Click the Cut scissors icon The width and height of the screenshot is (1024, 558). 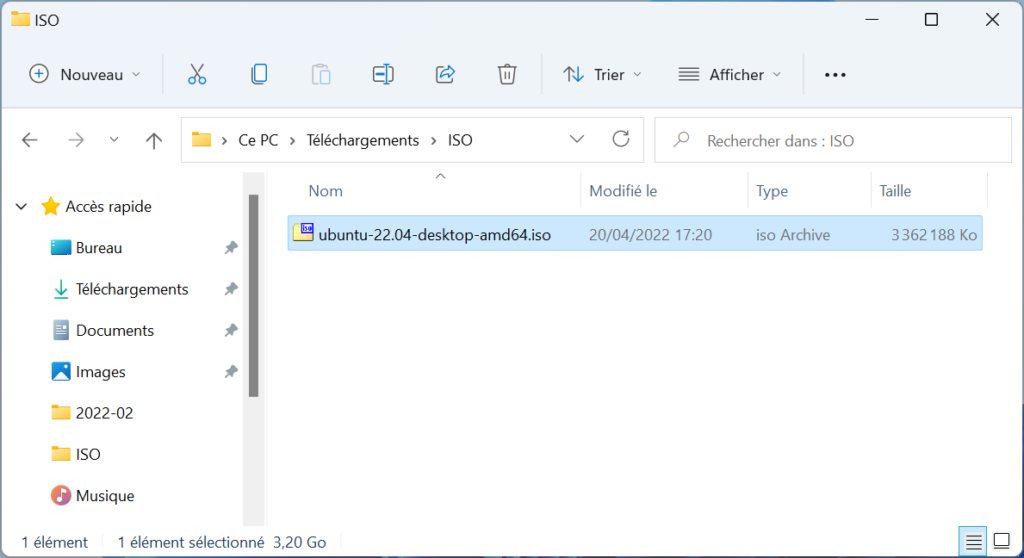(x=197, y=74)
